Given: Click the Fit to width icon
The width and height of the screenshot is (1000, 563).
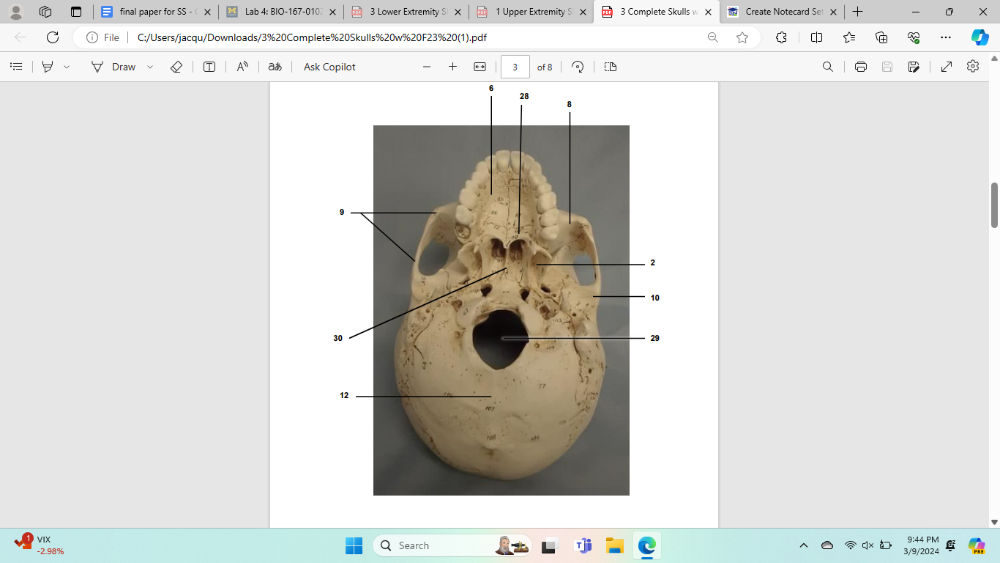Looking at the screenshot, I should [x=479, y=67].
